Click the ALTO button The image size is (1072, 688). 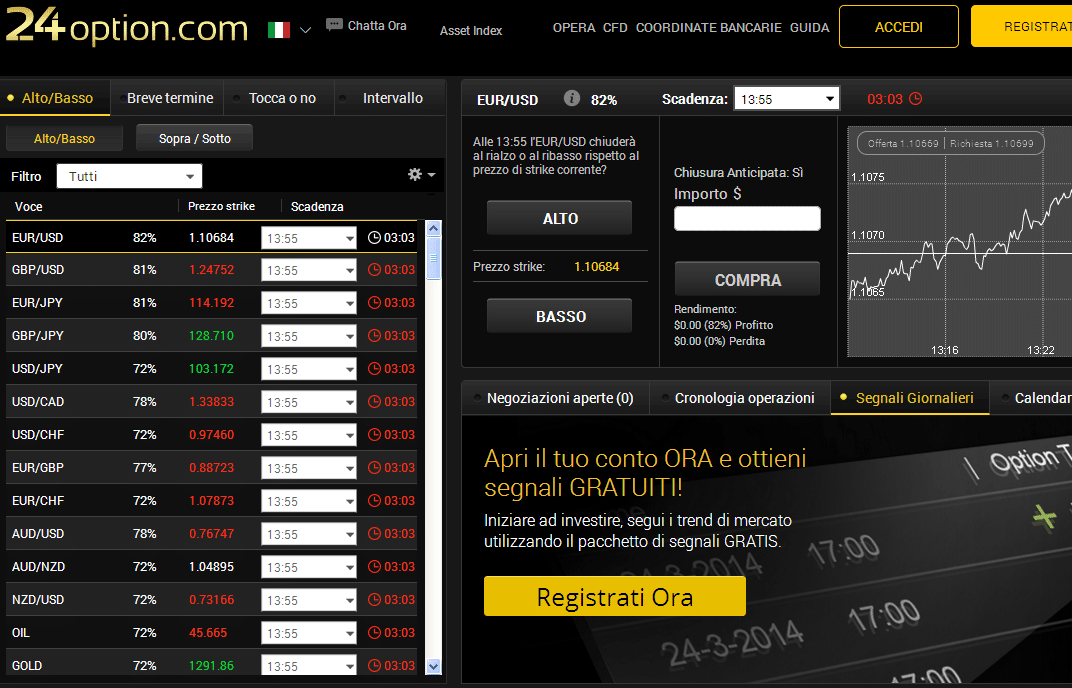559,218
